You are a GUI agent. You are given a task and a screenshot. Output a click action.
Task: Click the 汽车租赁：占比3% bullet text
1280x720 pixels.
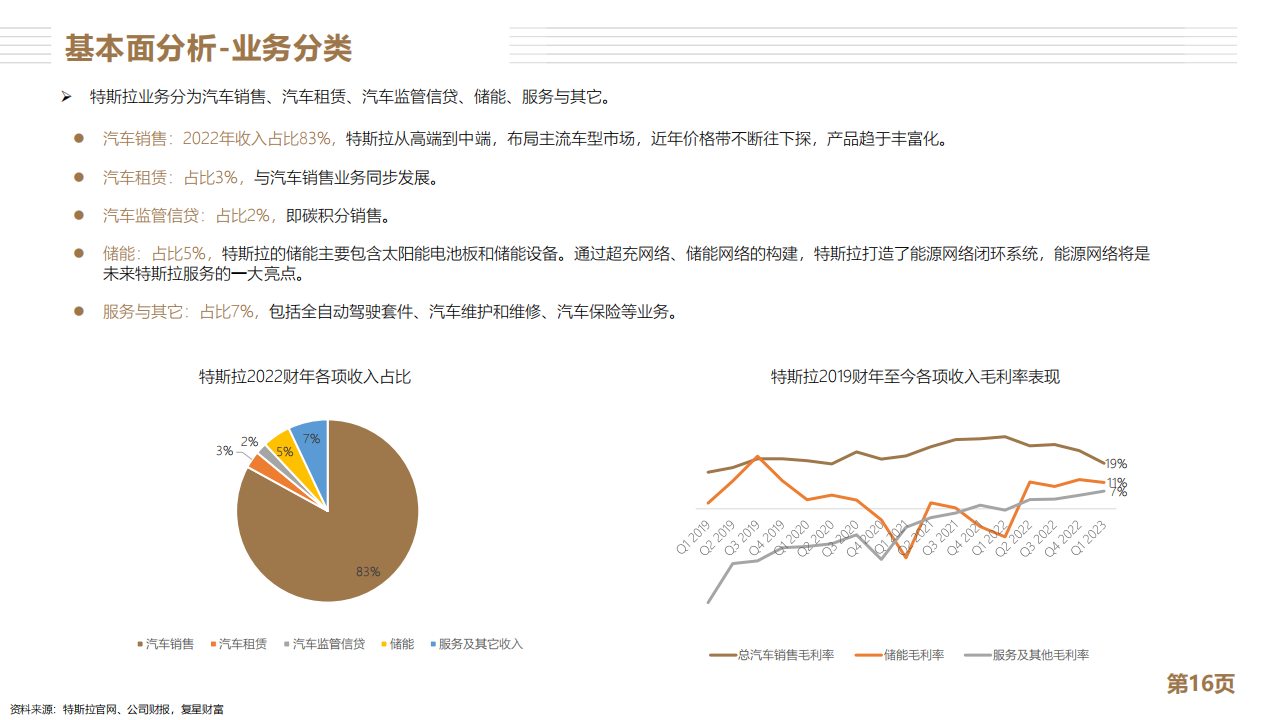click(271, 178)
